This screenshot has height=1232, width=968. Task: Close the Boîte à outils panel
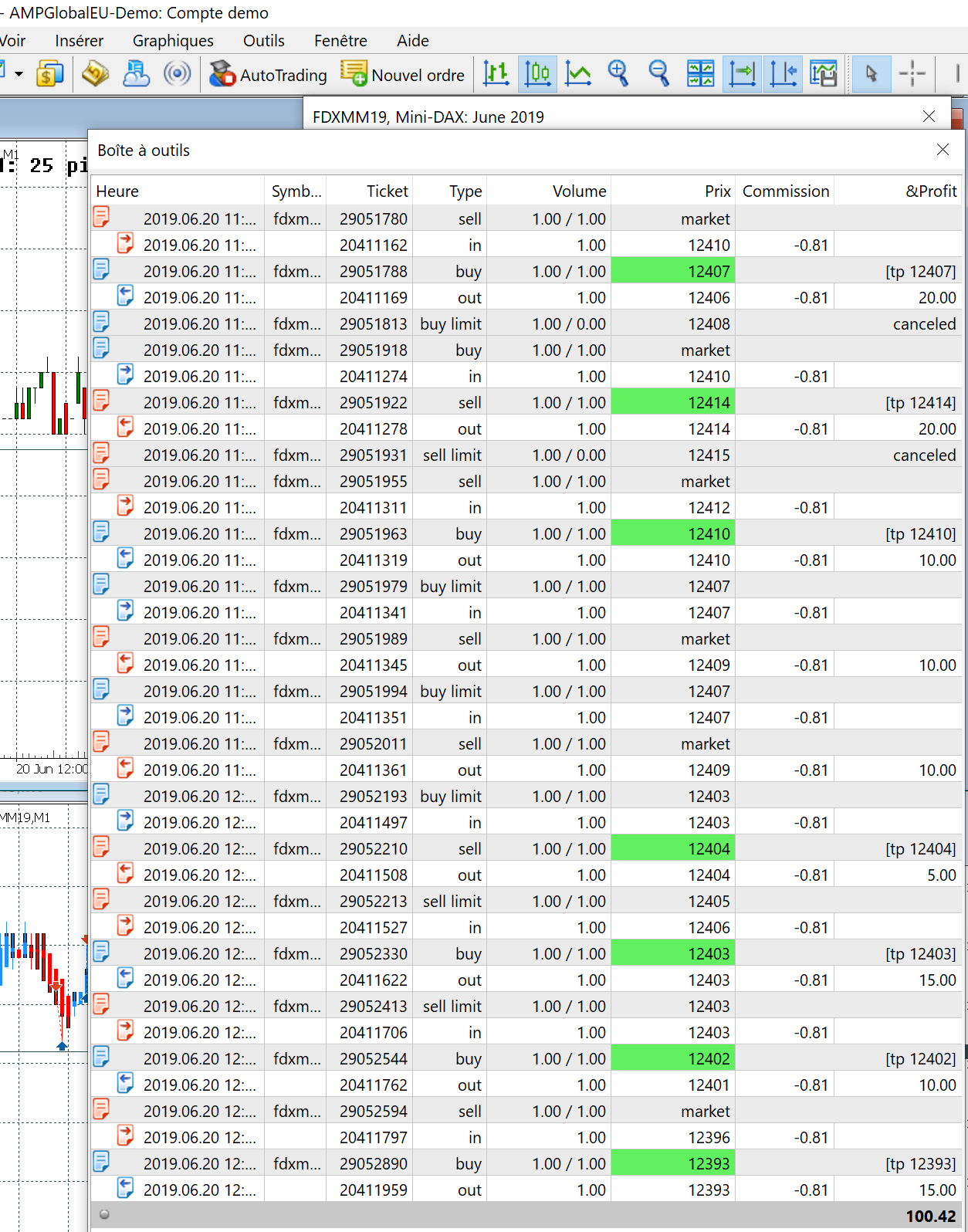943,150
